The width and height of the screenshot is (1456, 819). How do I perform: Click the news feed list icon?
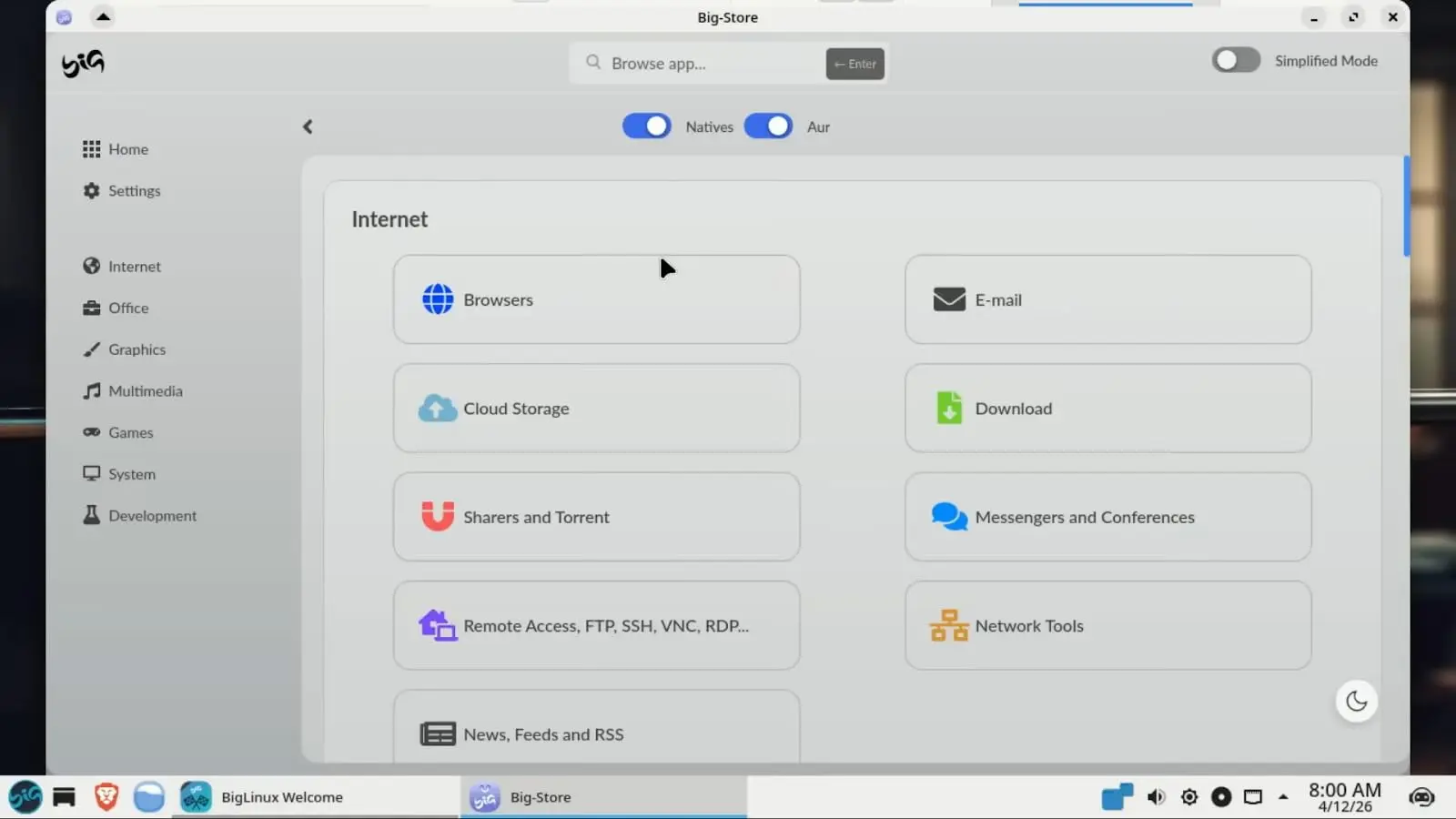(438, 733)
